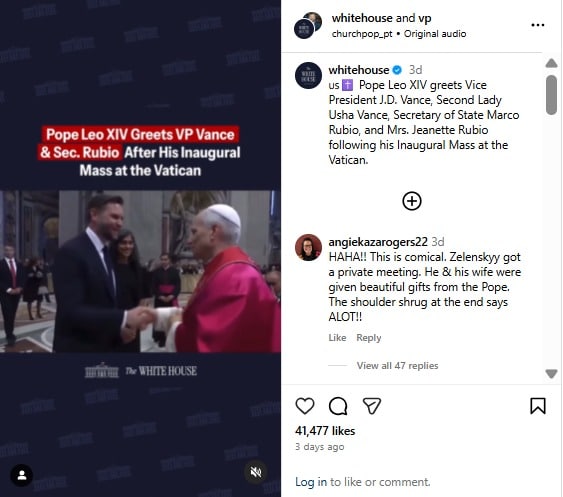Like angiekazarogers22's comment
This screenshot has height=497, width=563.
[337, 338]
